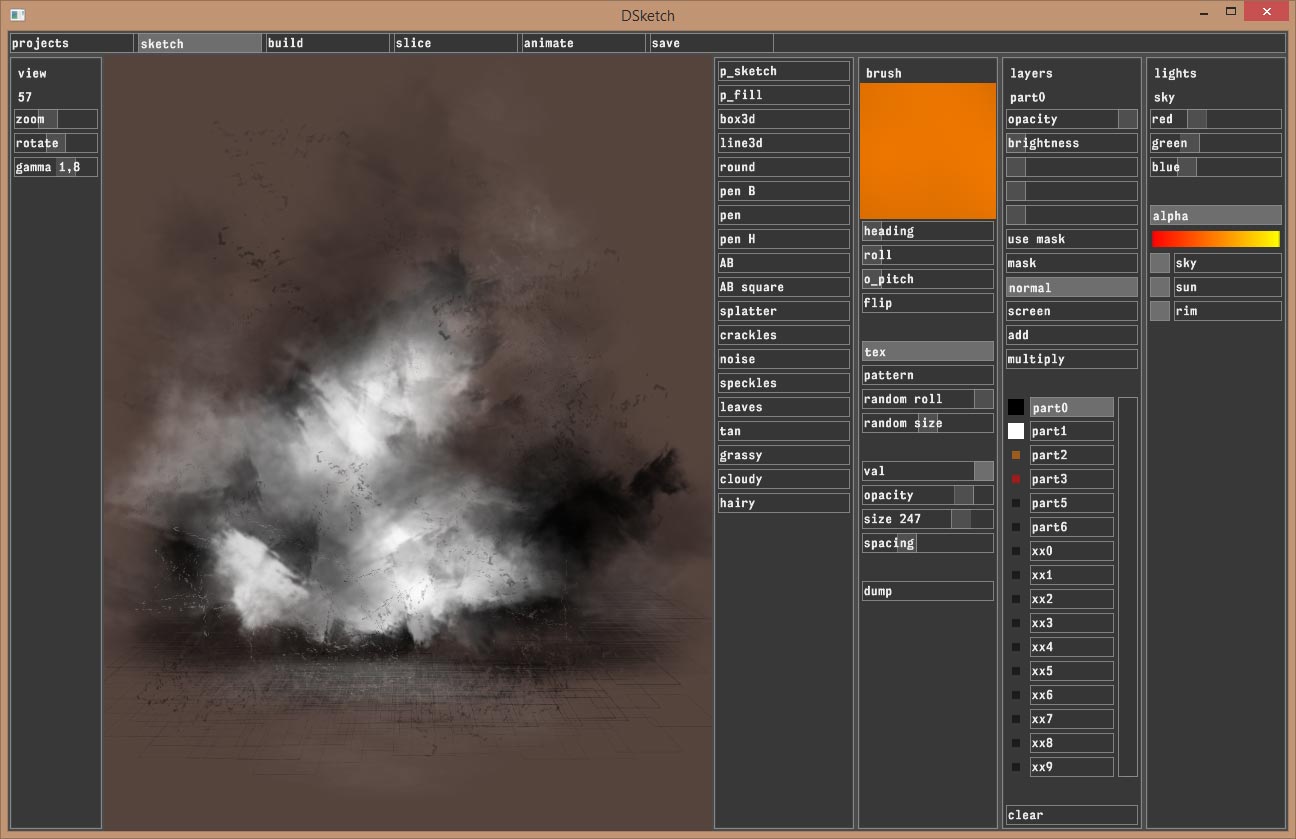Toggle use mask for the layer
Viewport: 1296px width, 839px height.
pyautogui.click(x=1071, y=239)
